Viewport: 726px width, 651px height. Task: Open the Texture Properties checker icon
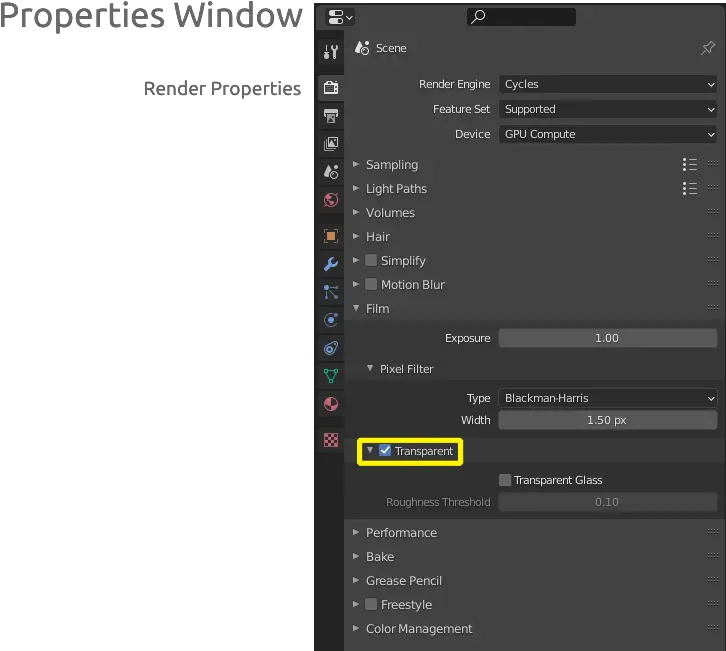pos(331,440)
